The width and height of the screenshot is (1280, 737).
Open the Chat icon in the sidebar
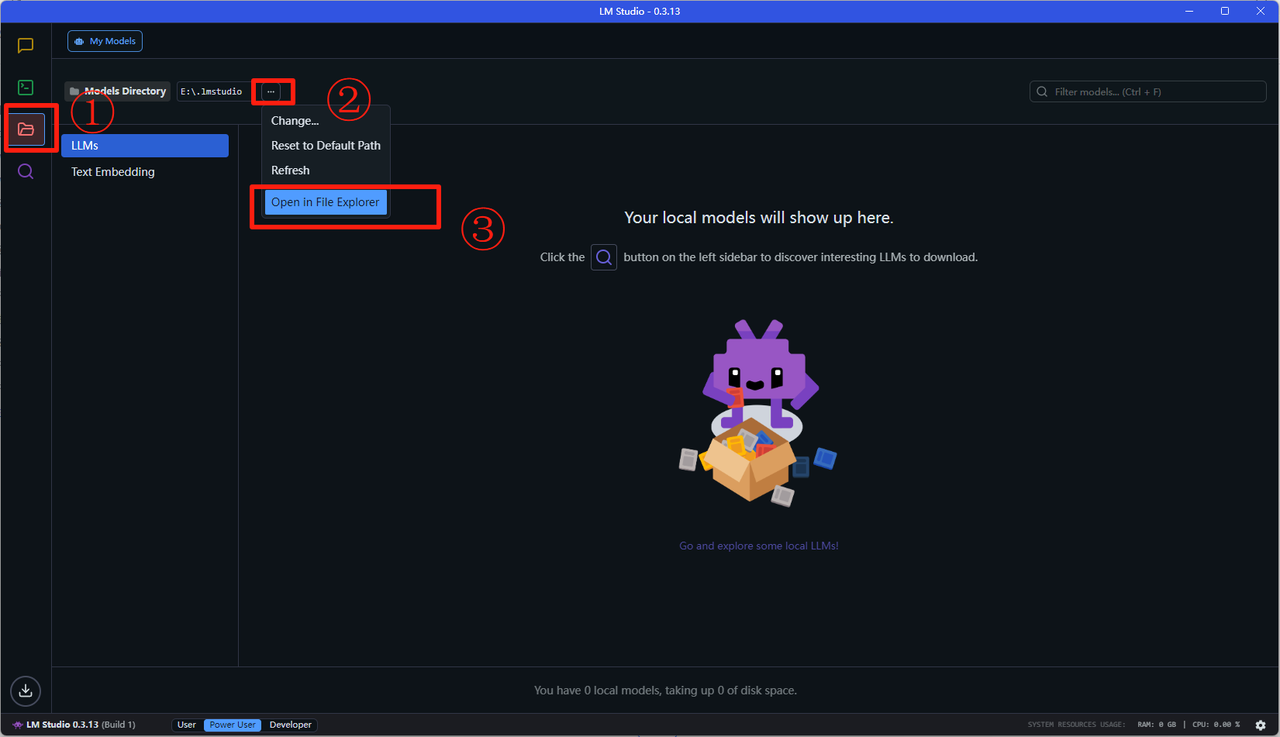(x=26, y=46)
